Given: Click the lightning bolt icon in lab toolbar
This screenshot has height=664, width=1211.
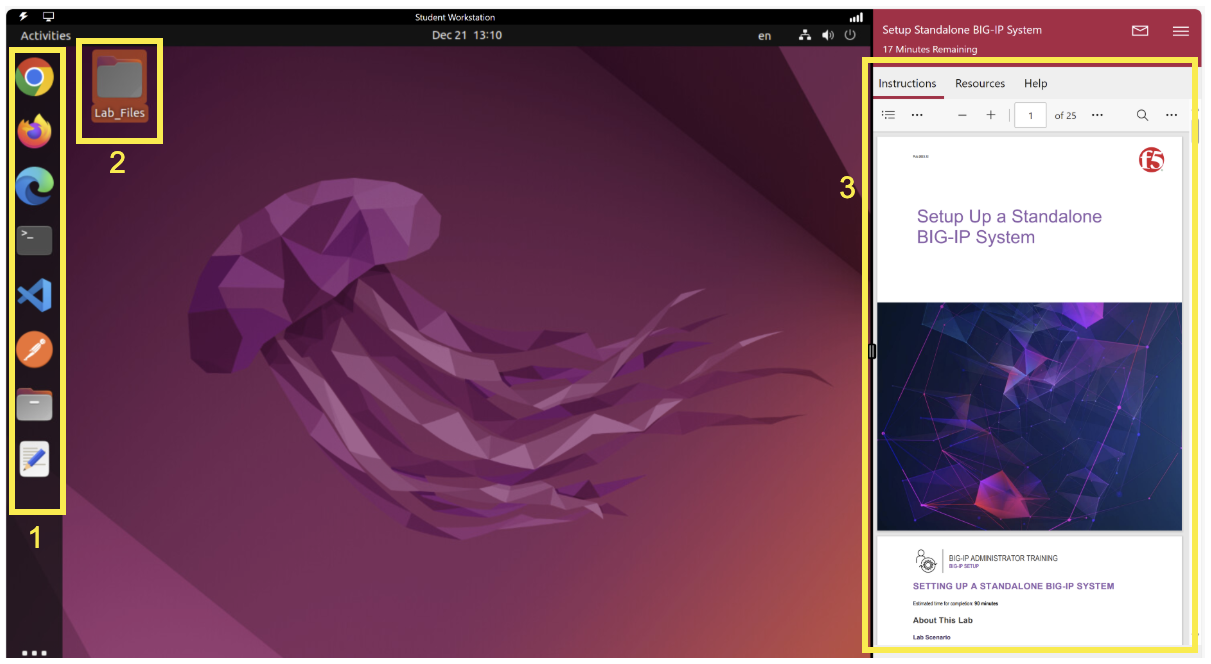Looking at the screenshot, I should [24, 17].
